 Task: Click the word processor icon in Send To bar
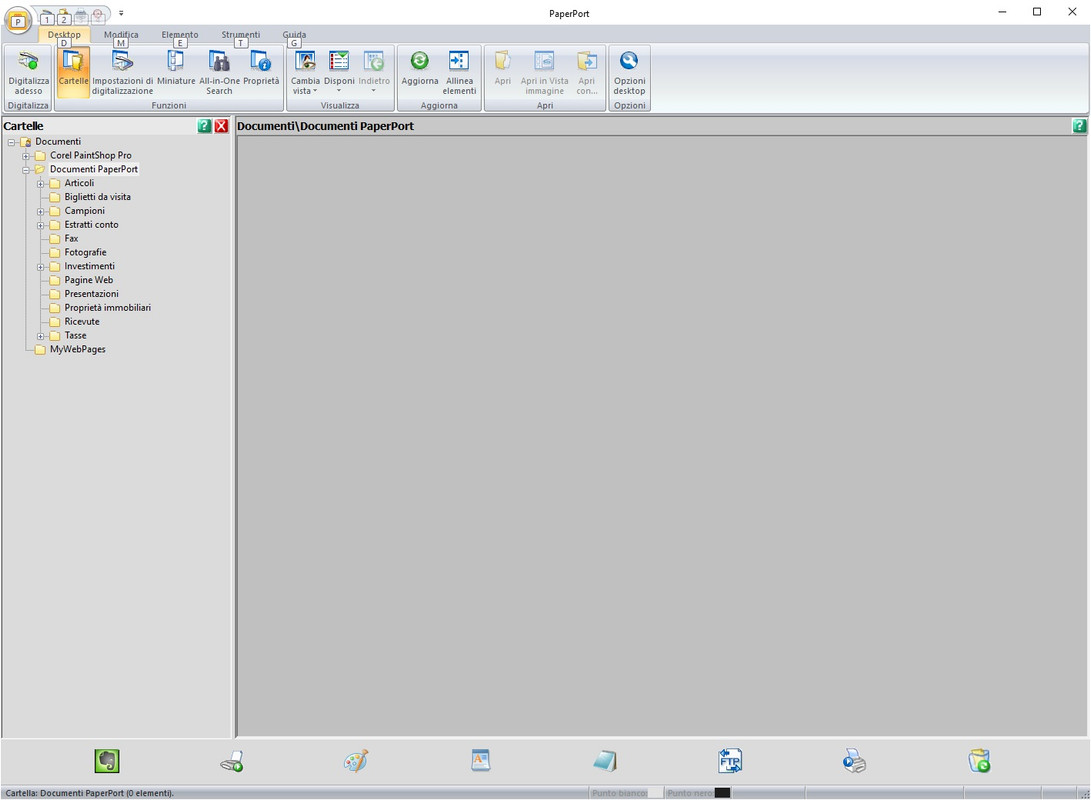tap(480, 761)
